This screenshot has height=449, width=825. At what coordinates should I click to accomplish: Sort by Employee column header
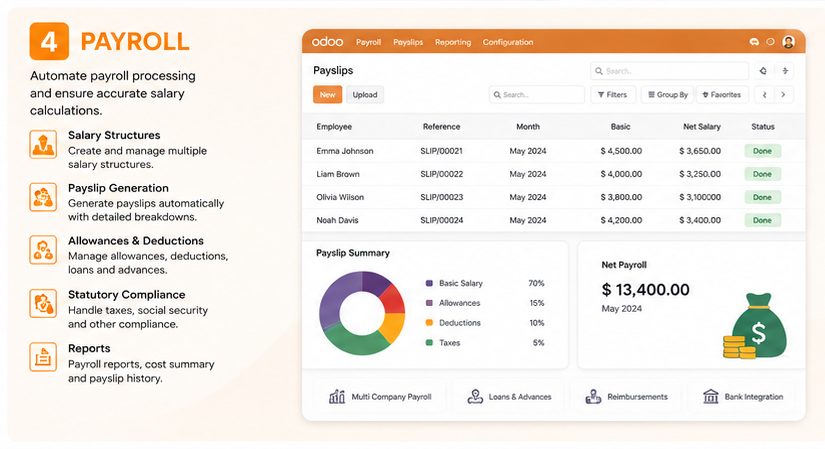(334, 127)
